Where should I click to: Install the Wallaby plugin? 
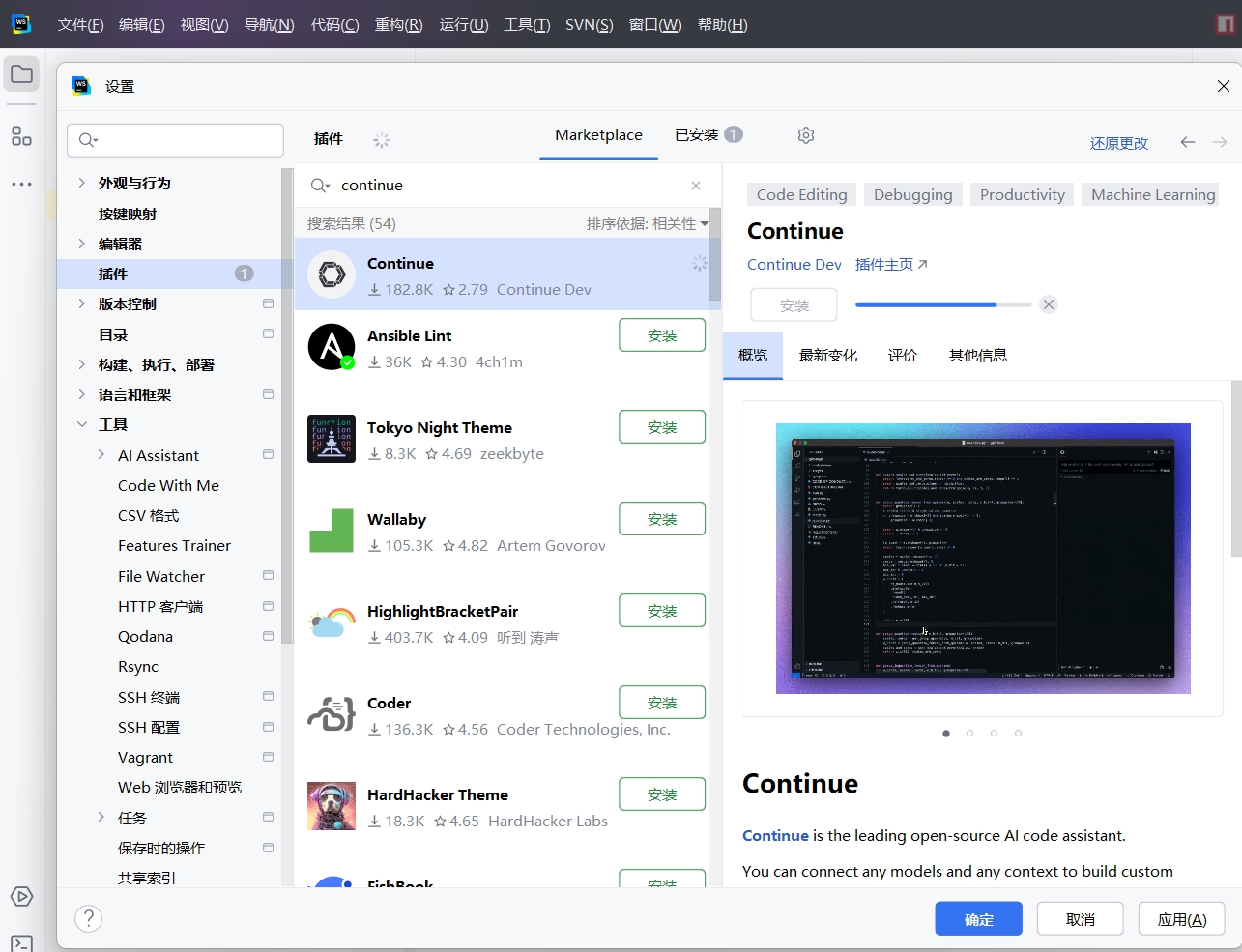[x=662, y=519]
